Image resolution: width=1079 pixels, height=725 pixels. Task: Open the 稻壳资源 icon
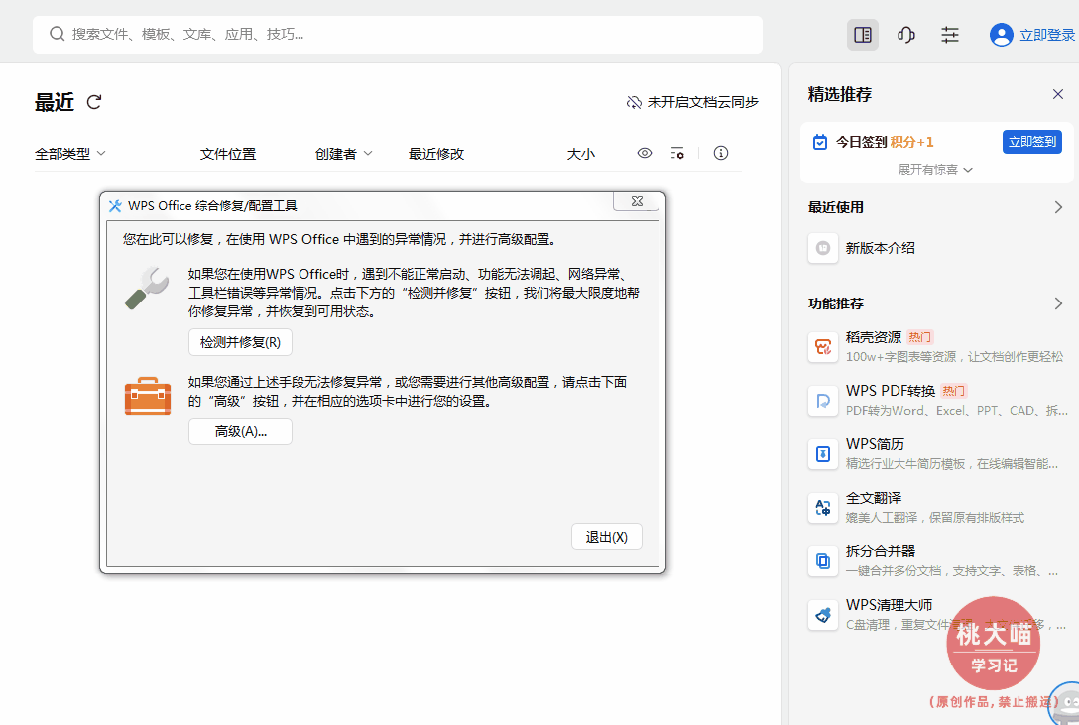[x=823, y=347]
